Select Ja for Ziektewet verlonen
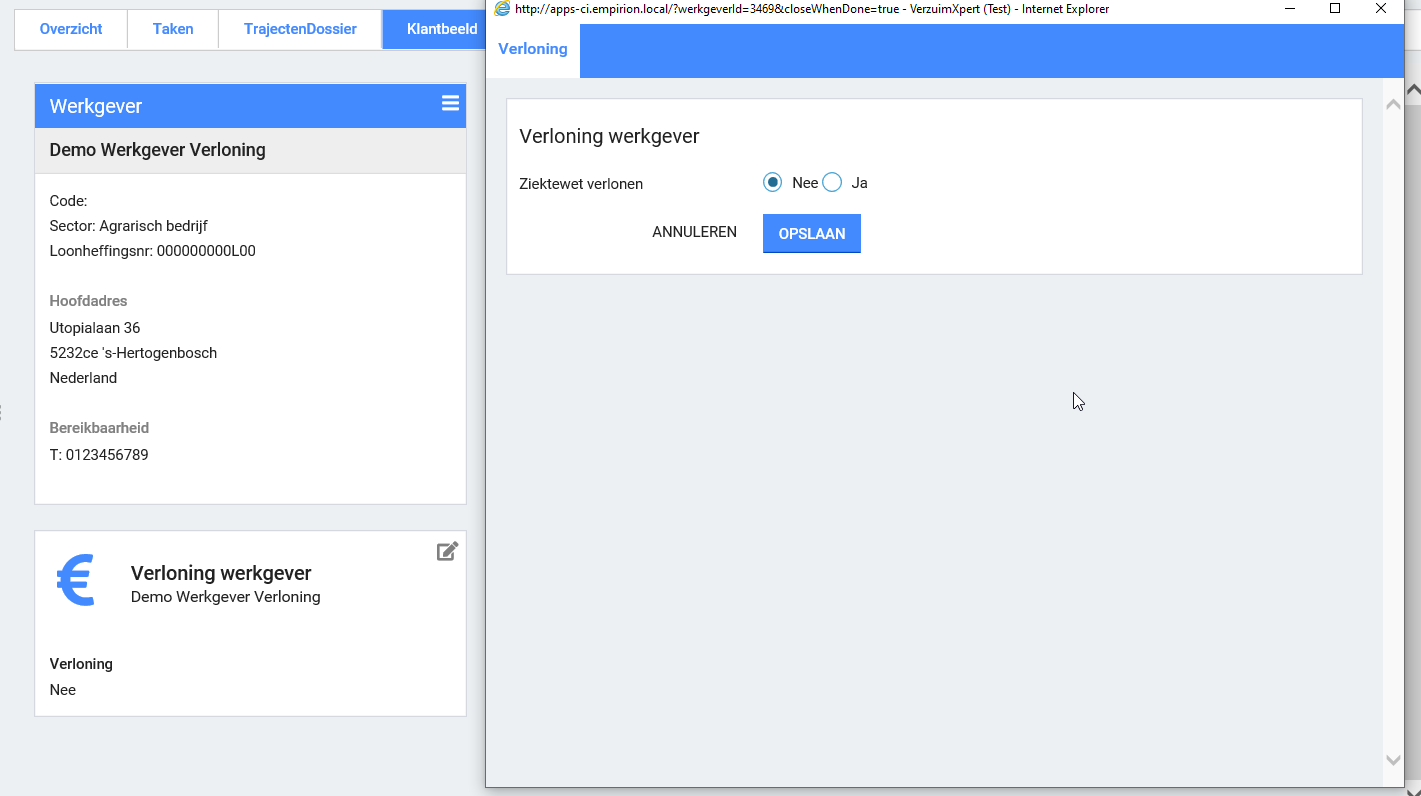Screen dimensions: 1421x796 pyautogui.click(x=832, y=183)
